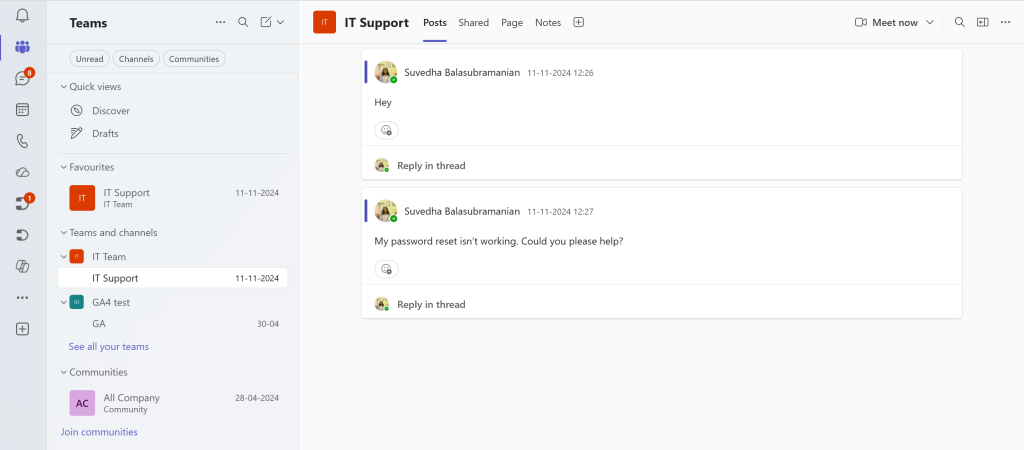Search in channel with header magnifier icon
Image resolution: width=1024 pixels, height=450 pixels.
[959, 22]
